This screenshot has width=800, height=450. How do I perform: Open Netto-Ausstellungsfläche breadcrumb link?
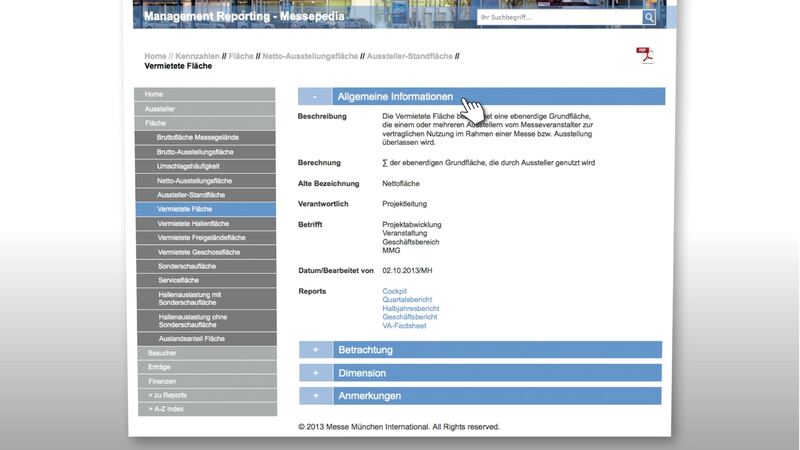coord(310,56)
